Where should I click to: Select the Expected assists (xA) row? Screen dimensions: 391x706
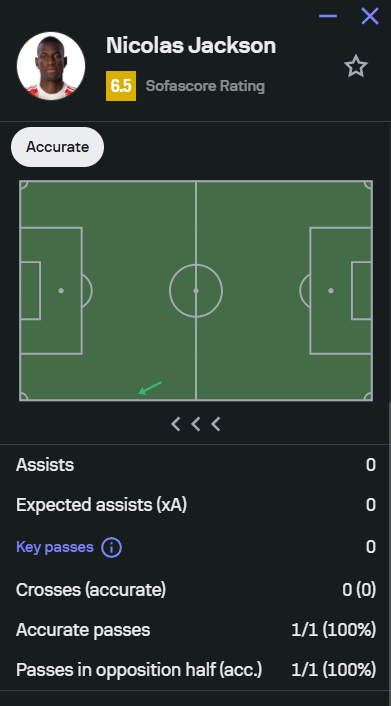coord(196,505)
